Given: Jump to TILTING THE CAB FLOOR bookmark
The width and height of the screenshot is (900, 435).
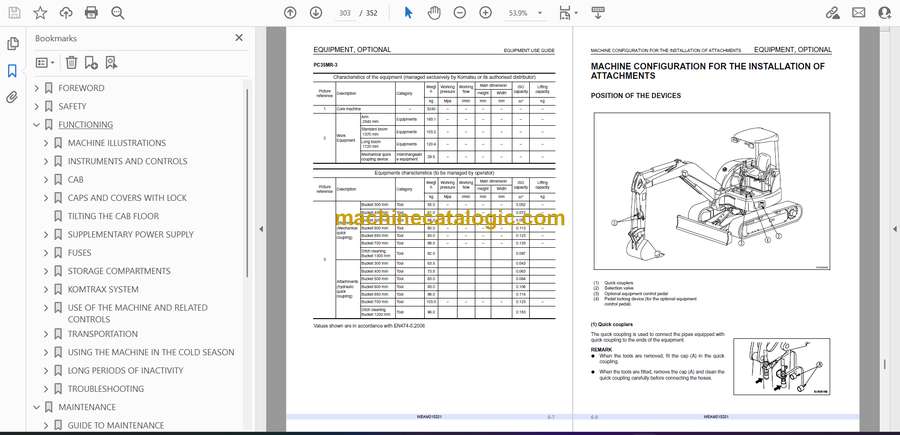Looking at the screenshot, I should click(113, 216).
